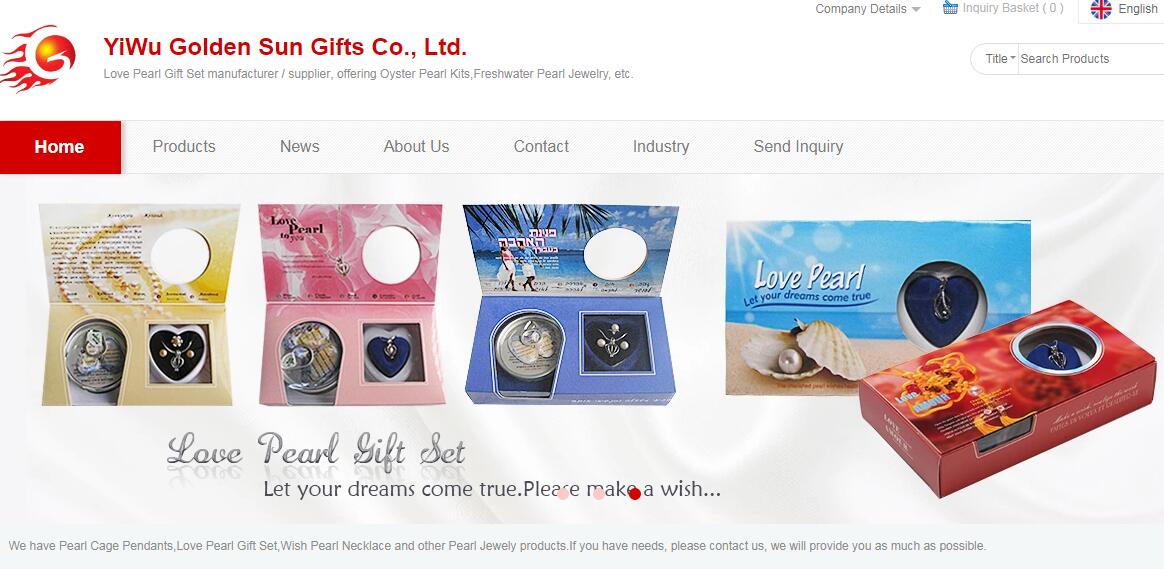Click the flaming sun company logo
The width and height of the screenshot is (1164, 569).
[x=39, y=59]
